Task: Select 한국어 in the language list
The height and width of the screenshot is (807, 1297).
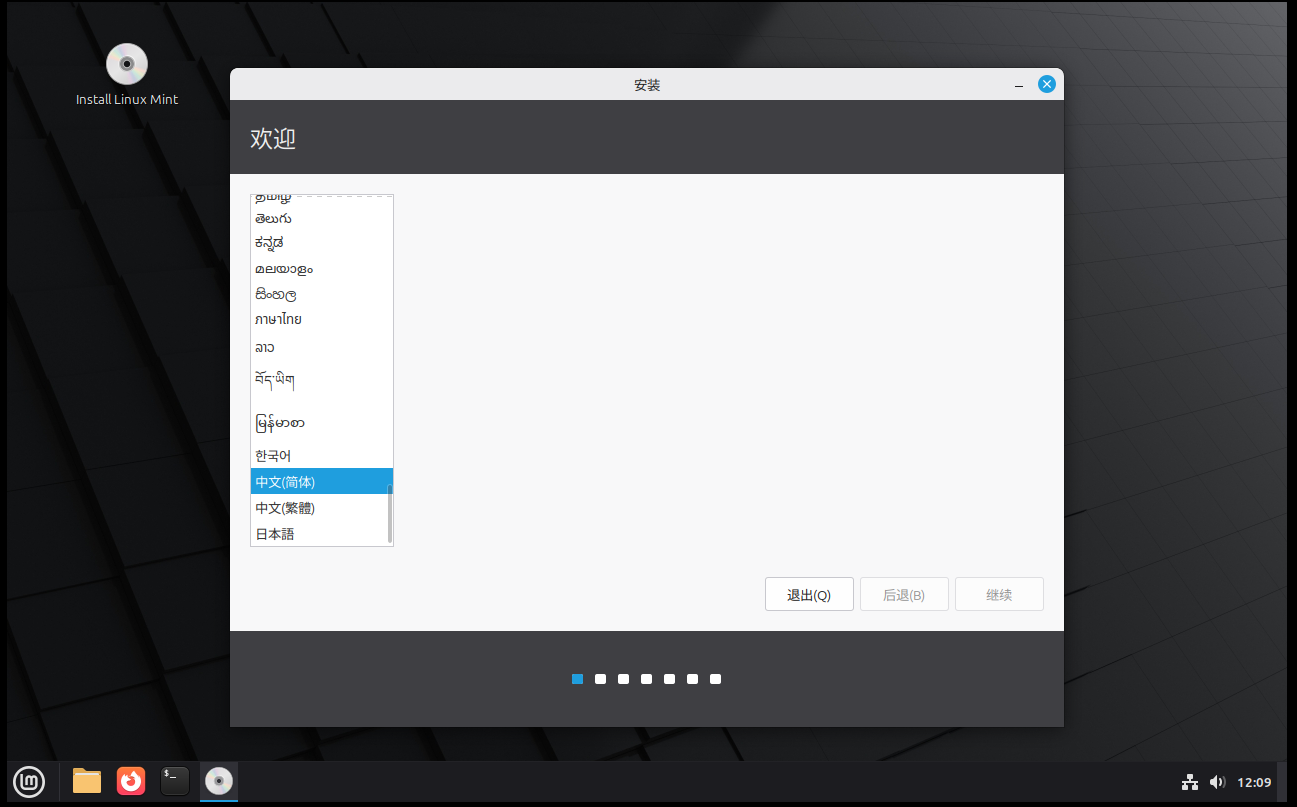Action: click(273, 456)
